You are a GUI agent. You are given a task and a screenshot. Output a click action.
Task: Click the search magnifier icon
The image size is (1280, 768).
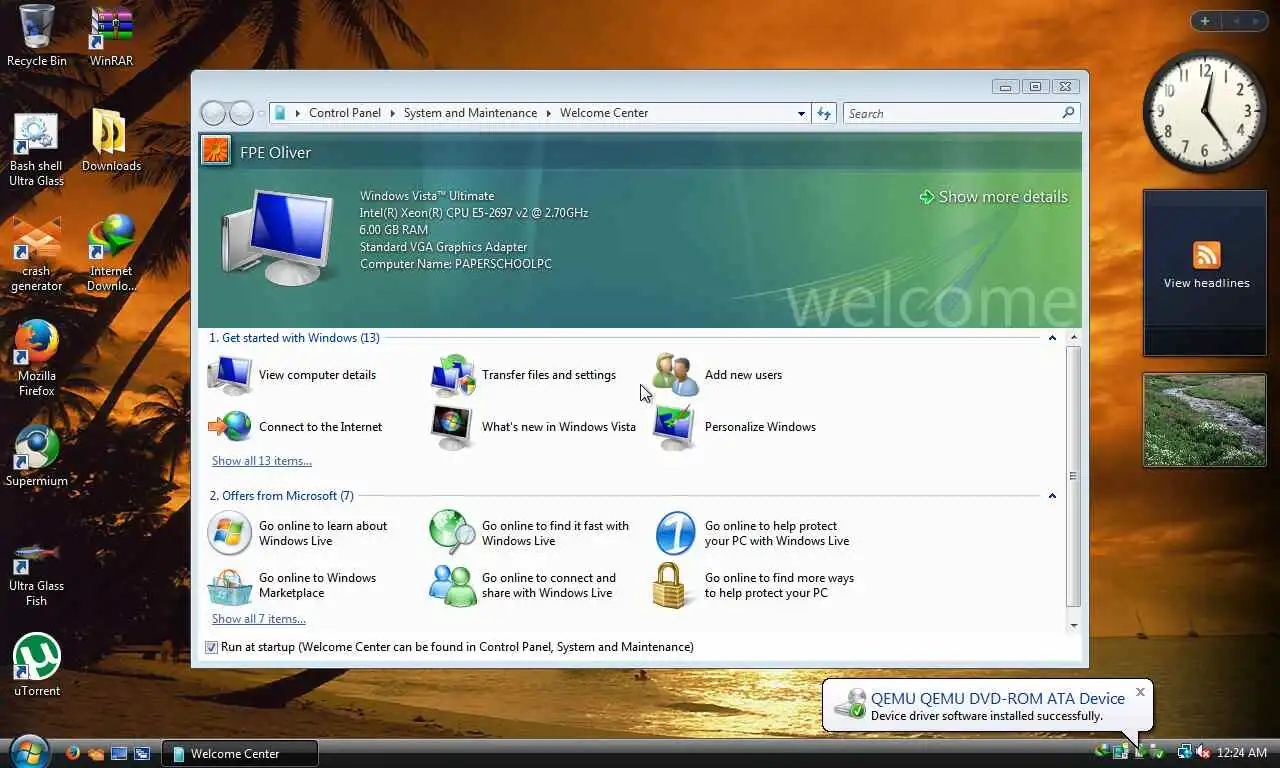[1068, 113]
